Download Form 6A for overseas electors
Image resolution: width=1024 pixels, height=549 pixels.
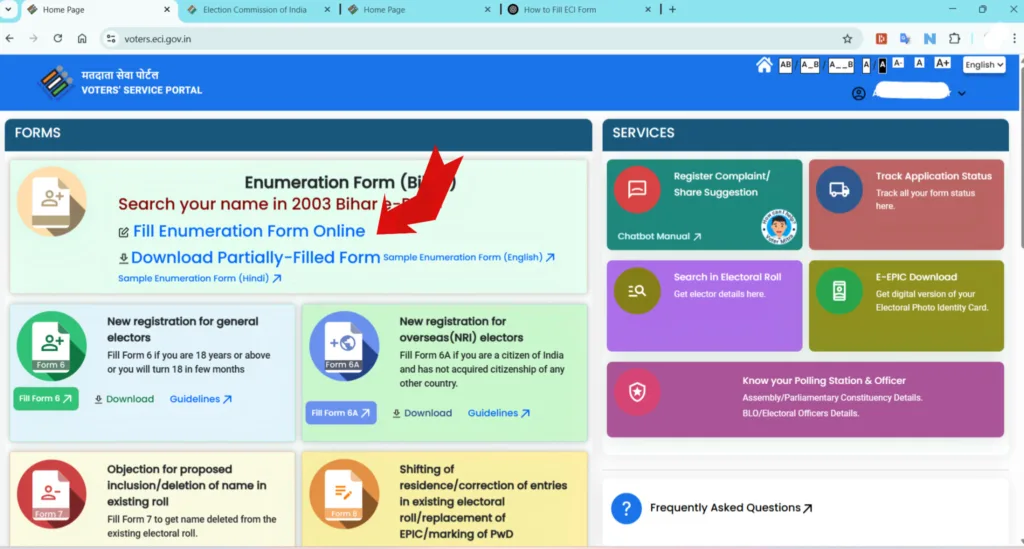[422, 413]
